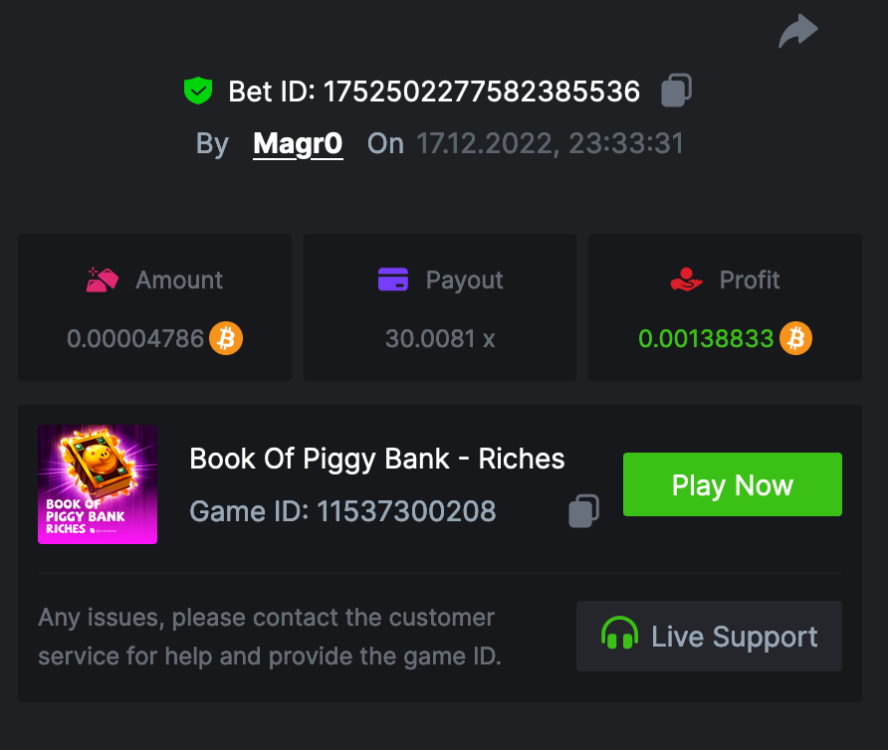This screenshot has height=750, width=888.
Task: Copy the Game ID to clipboard
Action: tap(584, 511)
